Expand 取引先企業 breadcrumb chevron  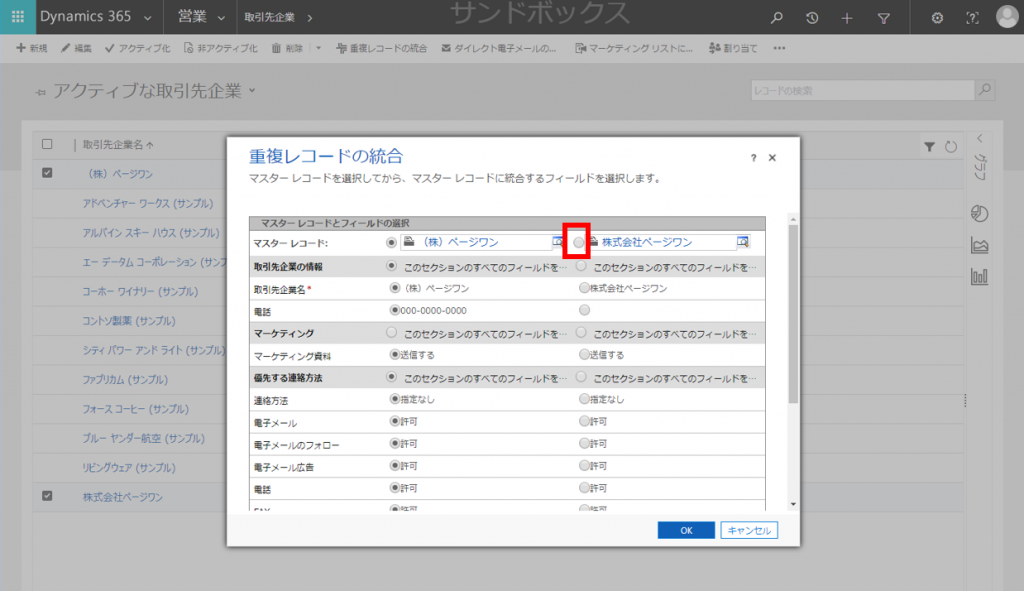pyautogui.click(x=310, y=18)
